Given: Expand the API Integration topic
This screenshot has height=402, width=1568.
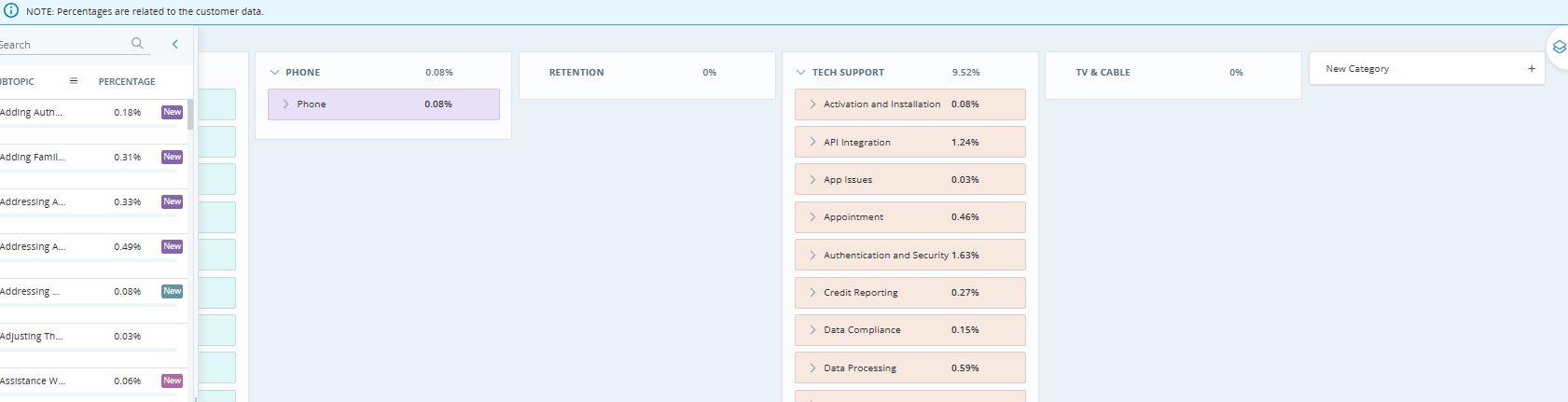Looking at the screenshot, I should (x=812, y=142).
